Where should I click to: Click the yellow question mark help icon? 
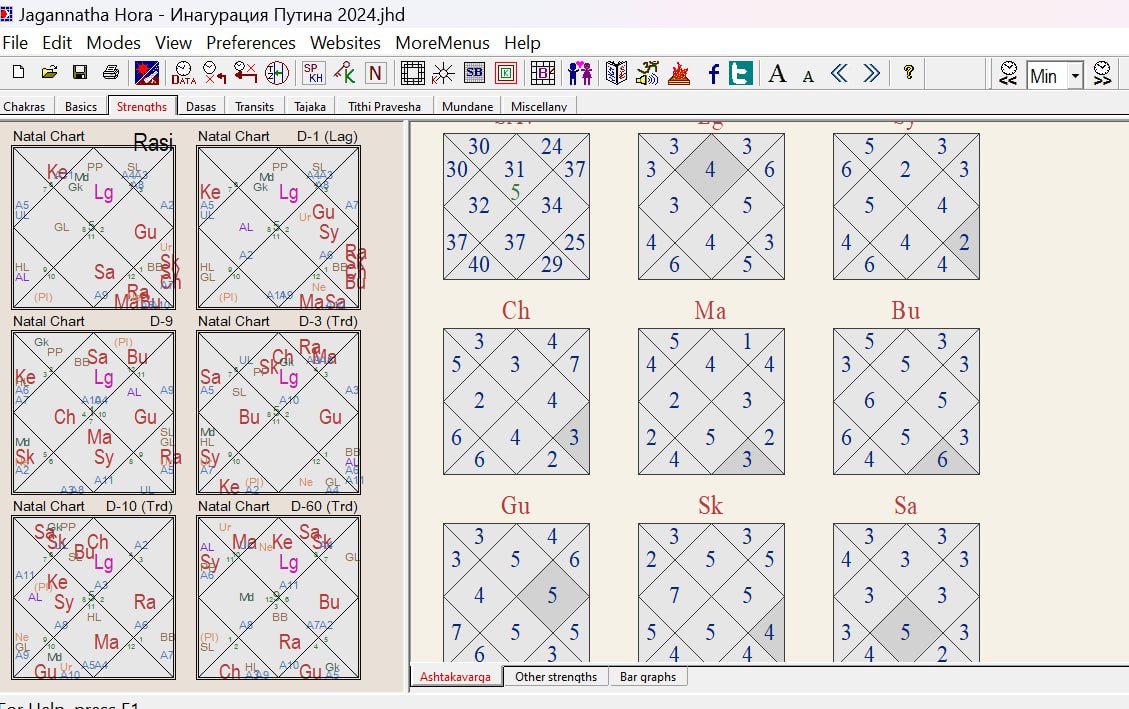pos(909,73)
